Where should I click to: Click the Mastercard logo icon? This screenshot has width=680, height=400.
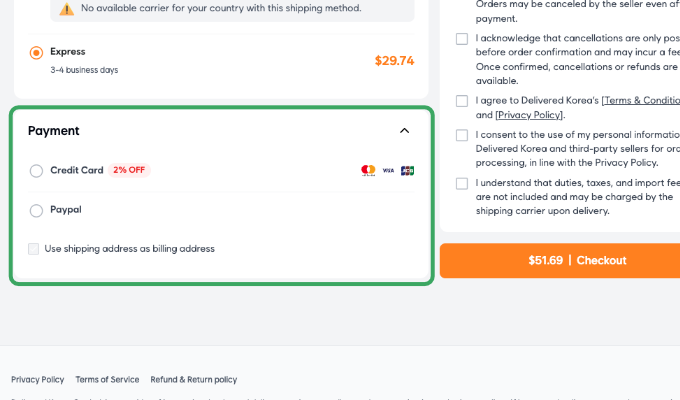368,171
